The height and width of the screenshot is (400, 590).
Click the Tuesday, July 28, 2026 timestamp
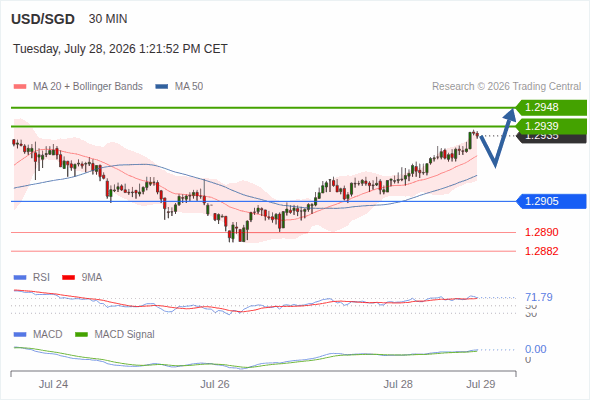click(120, 49)
